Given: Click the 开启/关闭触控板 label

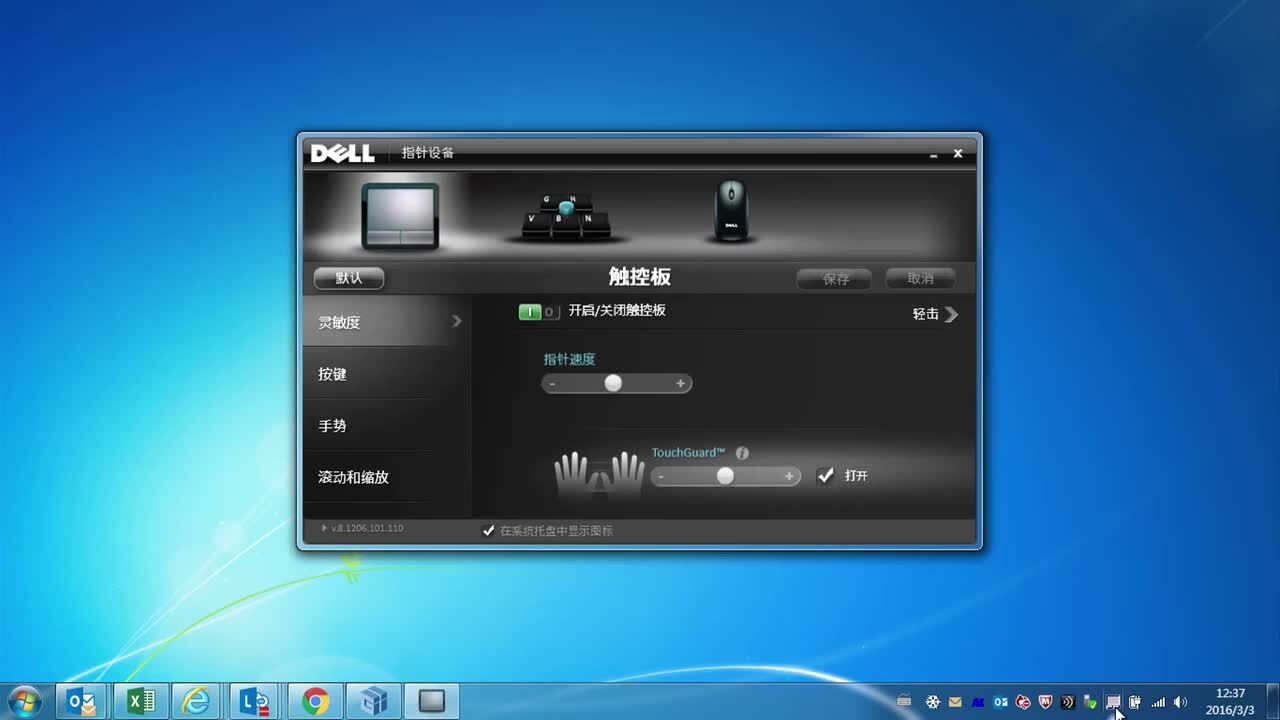Looking at the screenshot, I should tap(617, 310).
